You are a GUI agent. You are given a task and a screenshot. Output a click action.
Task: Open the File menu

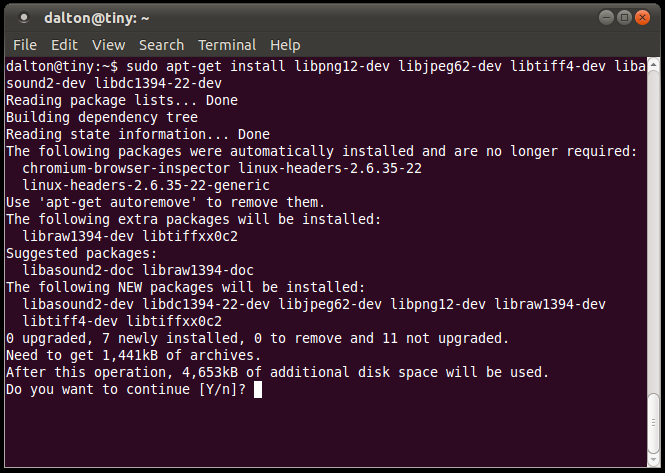(25, 45)
